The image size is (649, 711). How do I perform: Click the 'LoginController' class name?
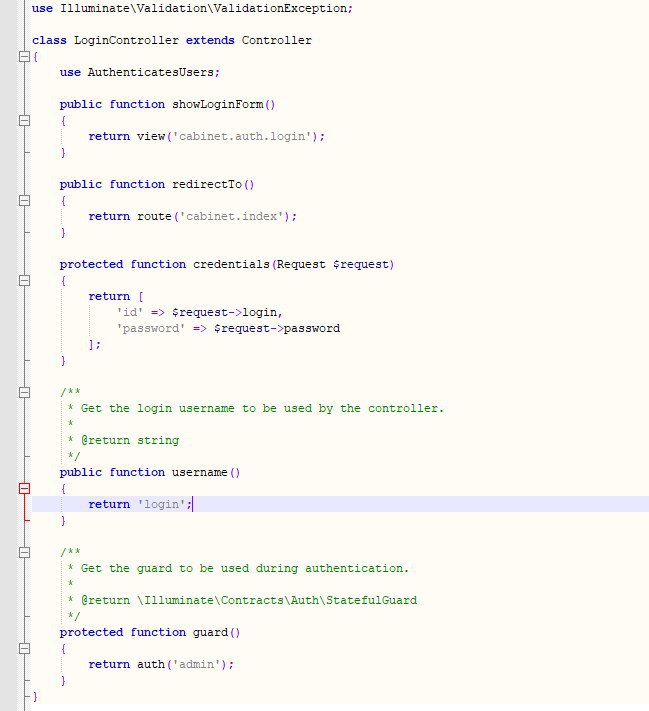126,40
